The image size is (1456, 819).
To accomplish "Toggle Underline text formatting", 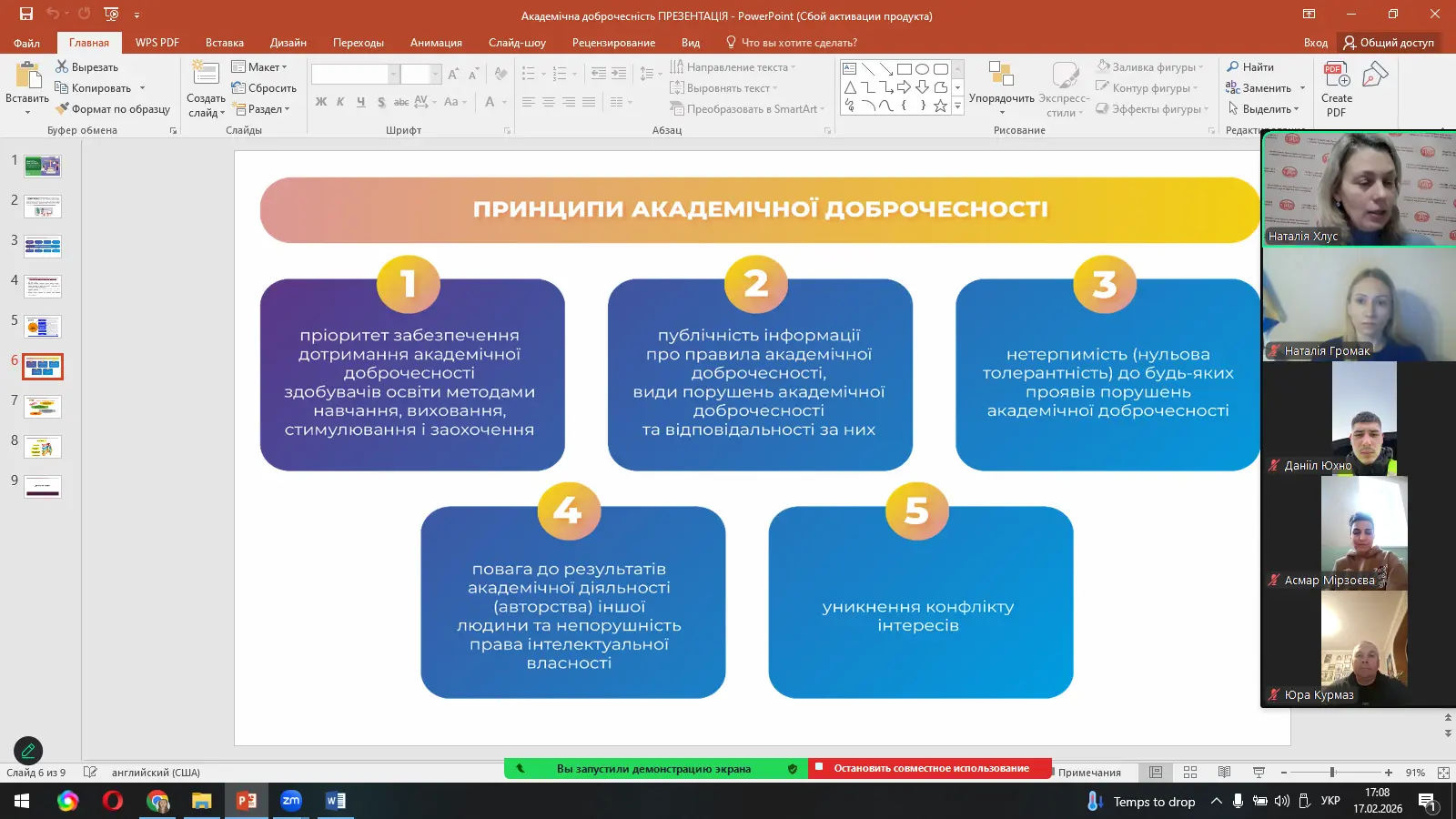I will [x=360, y=102].
